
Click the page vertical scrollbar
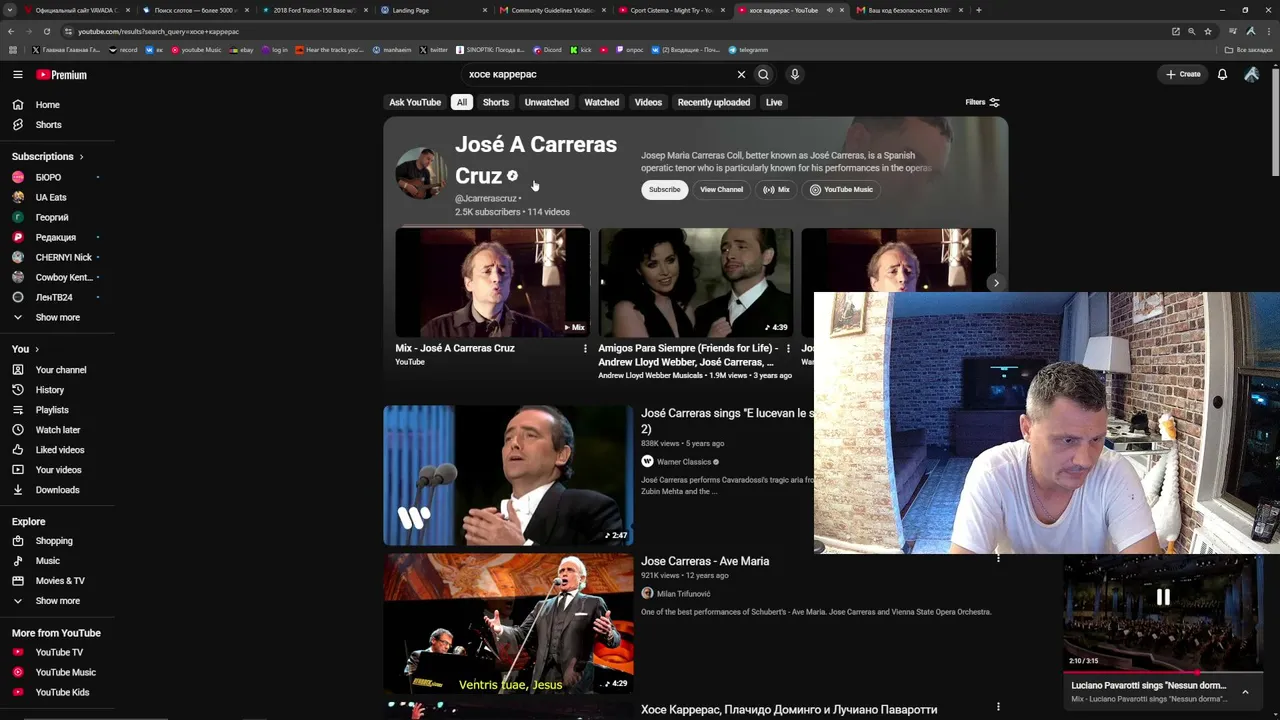[x=1274, y=120]
